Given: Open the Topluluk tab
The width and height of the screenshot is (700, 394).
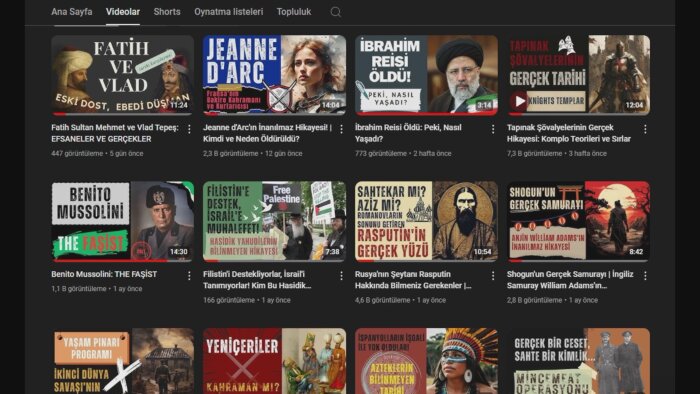Looking at the screenshot, I should coord(294,12).
